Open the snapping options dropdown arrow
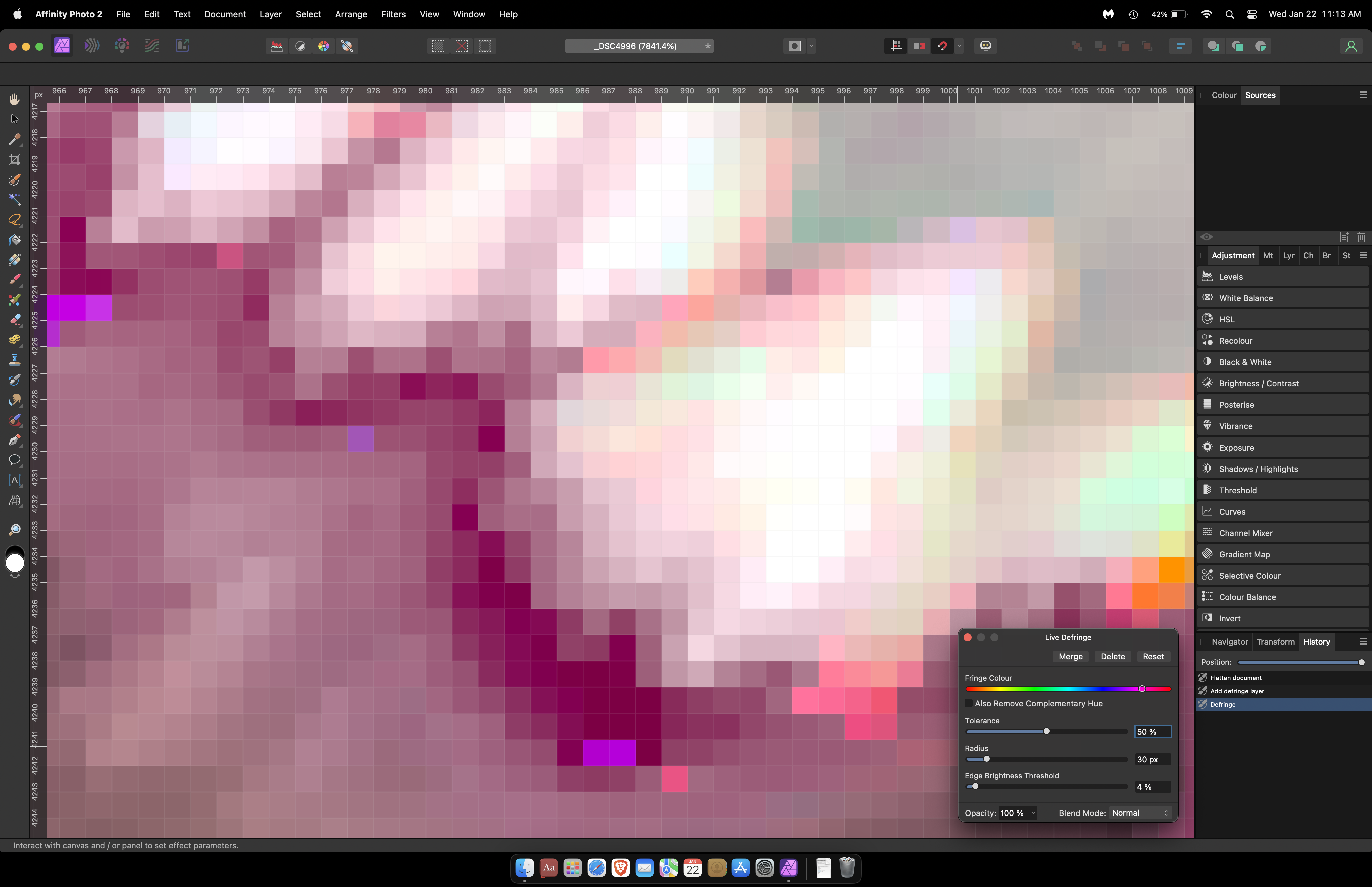 [x=959, y=46]
